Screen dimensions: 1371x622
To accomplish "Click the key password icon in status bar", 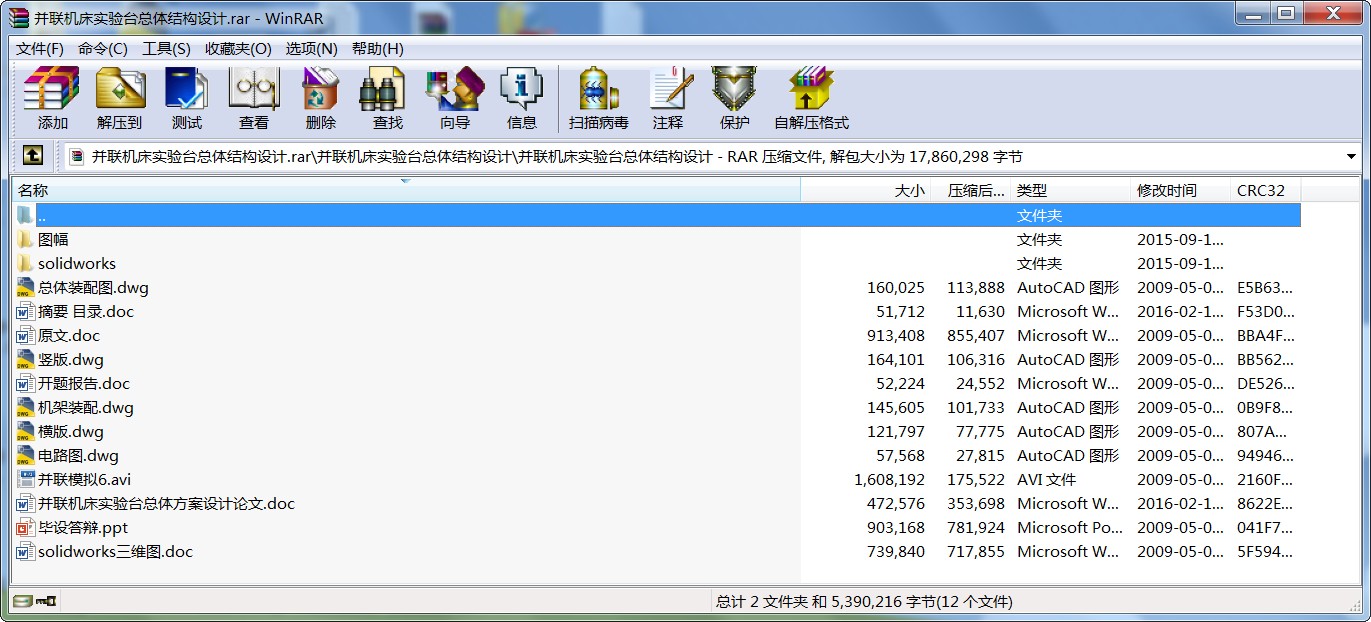I will [x=46, y=601].
